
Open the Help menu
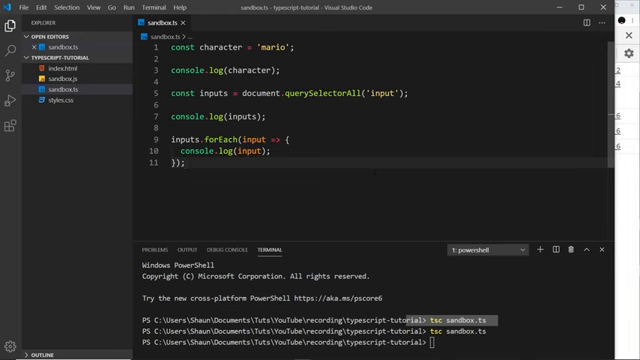(180, 7)
